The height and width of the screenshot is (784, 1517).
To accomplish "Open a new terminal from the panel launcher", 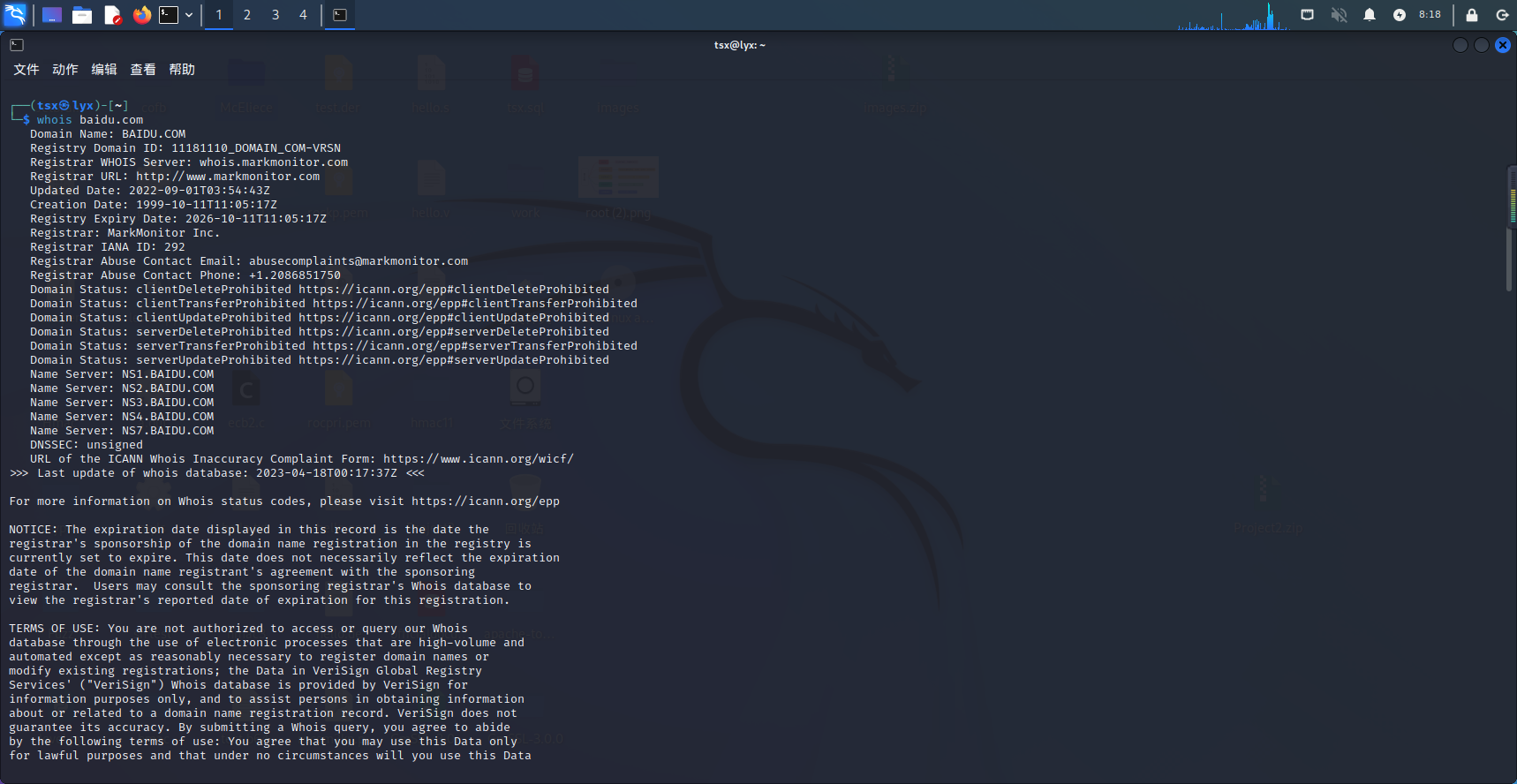I will tap(169, 15).
